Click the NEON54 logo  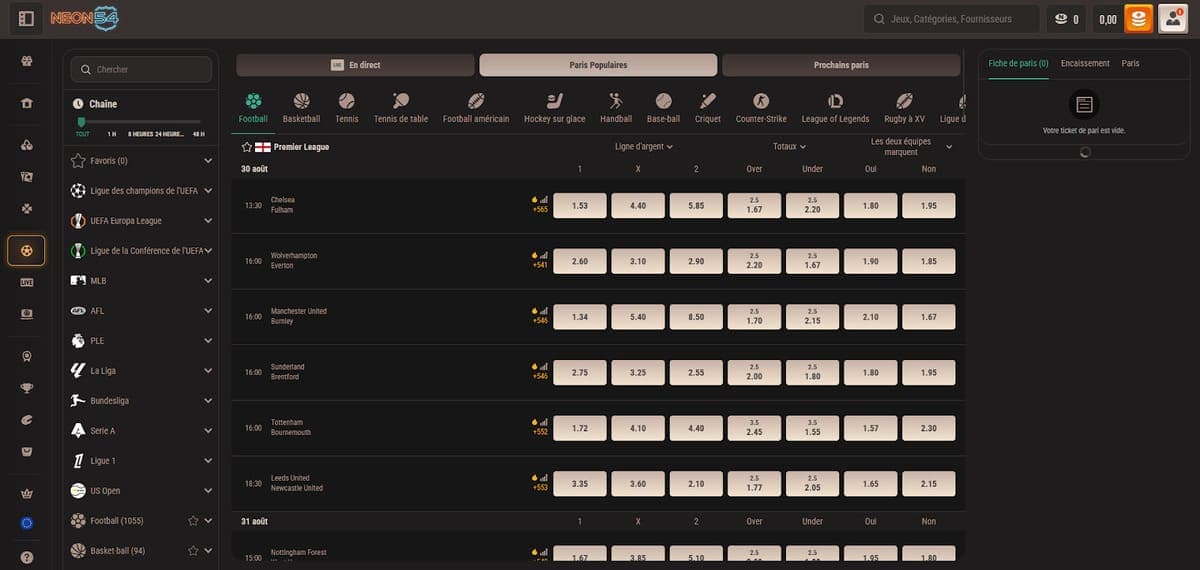pyautogui.click(x=85, y=18)
